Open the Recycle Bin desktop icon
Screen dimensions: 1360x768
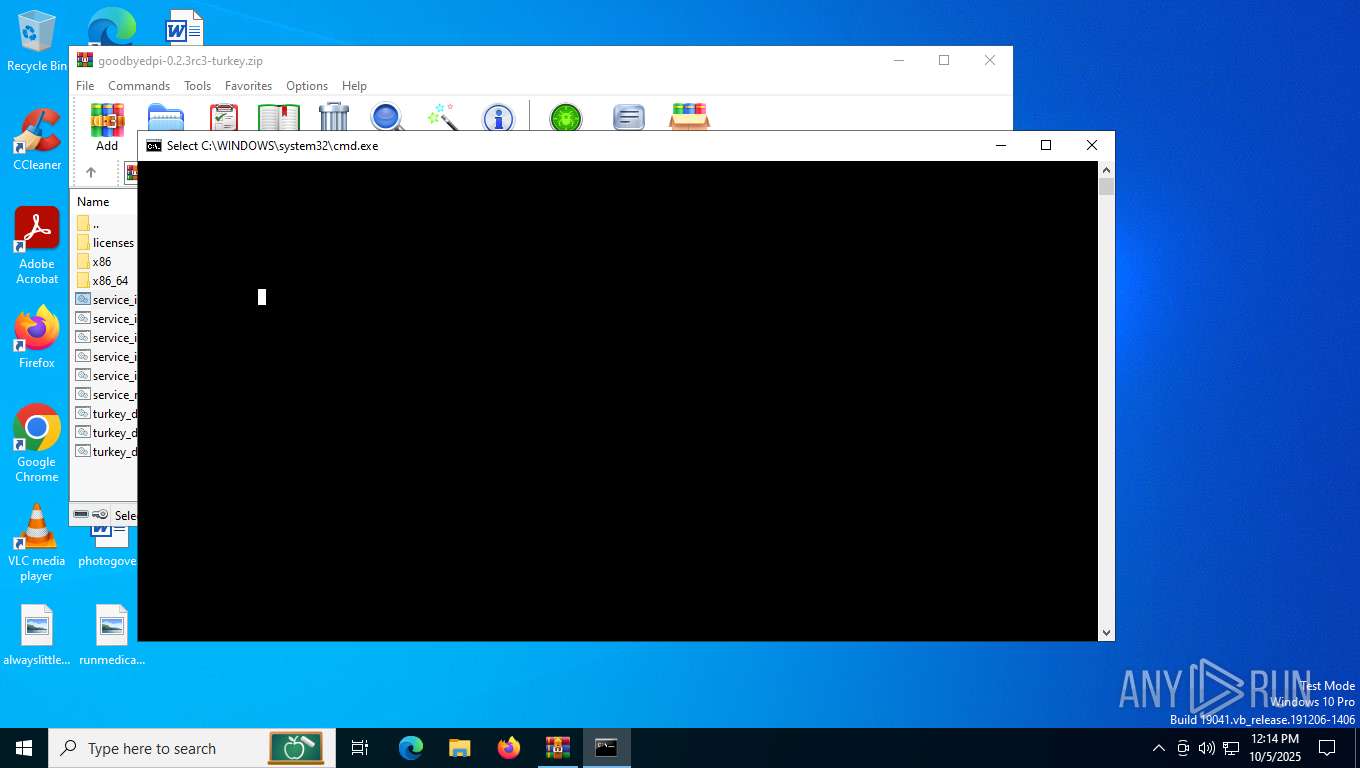pos(37,42)
